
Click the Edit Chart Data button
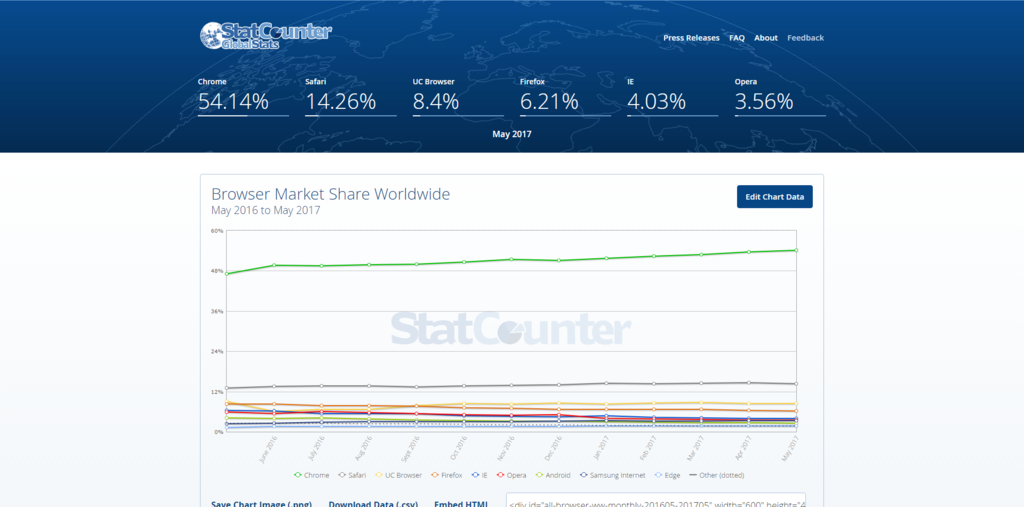(775, 197)
